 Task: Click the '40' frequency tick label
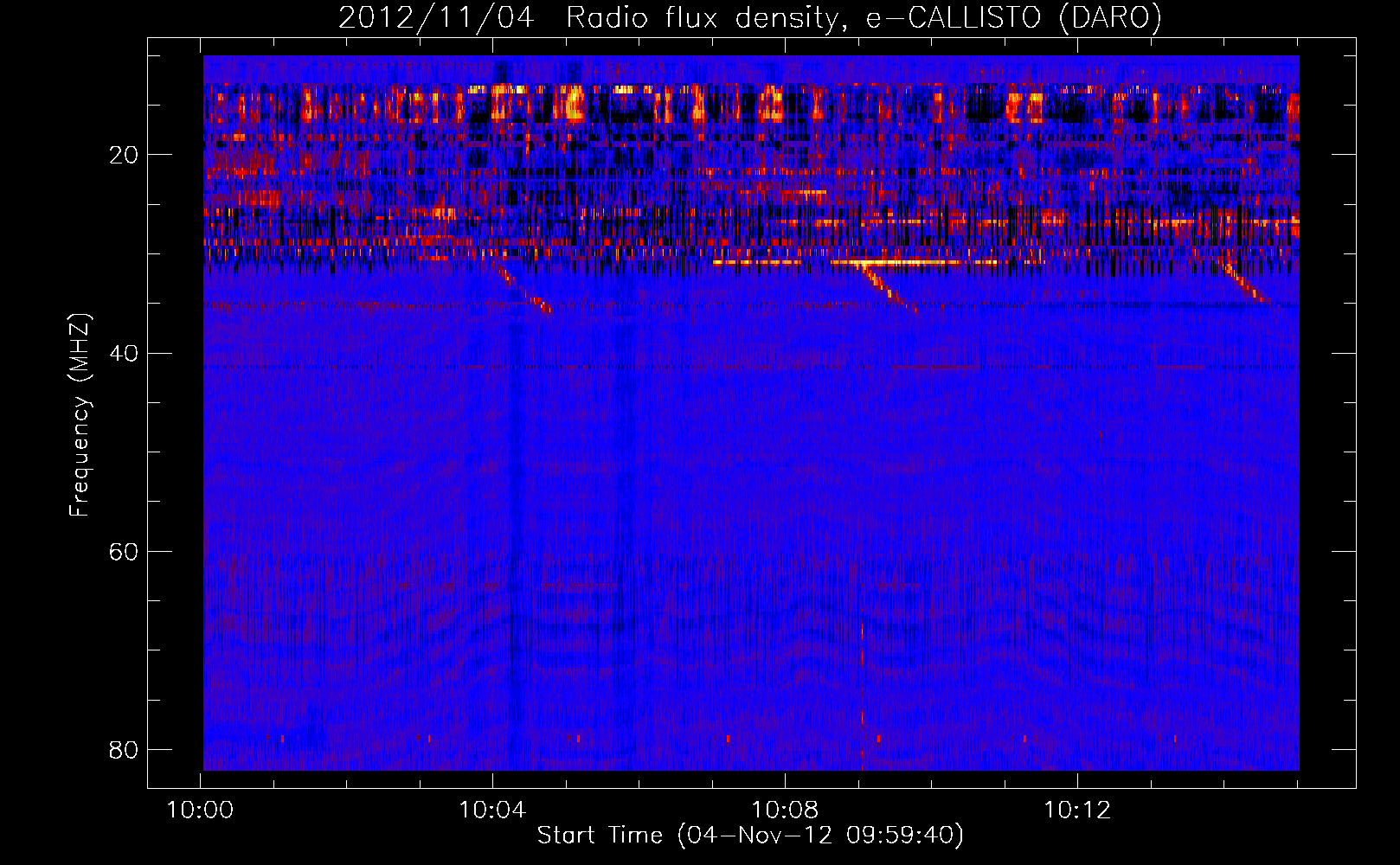tap(124, 353)
